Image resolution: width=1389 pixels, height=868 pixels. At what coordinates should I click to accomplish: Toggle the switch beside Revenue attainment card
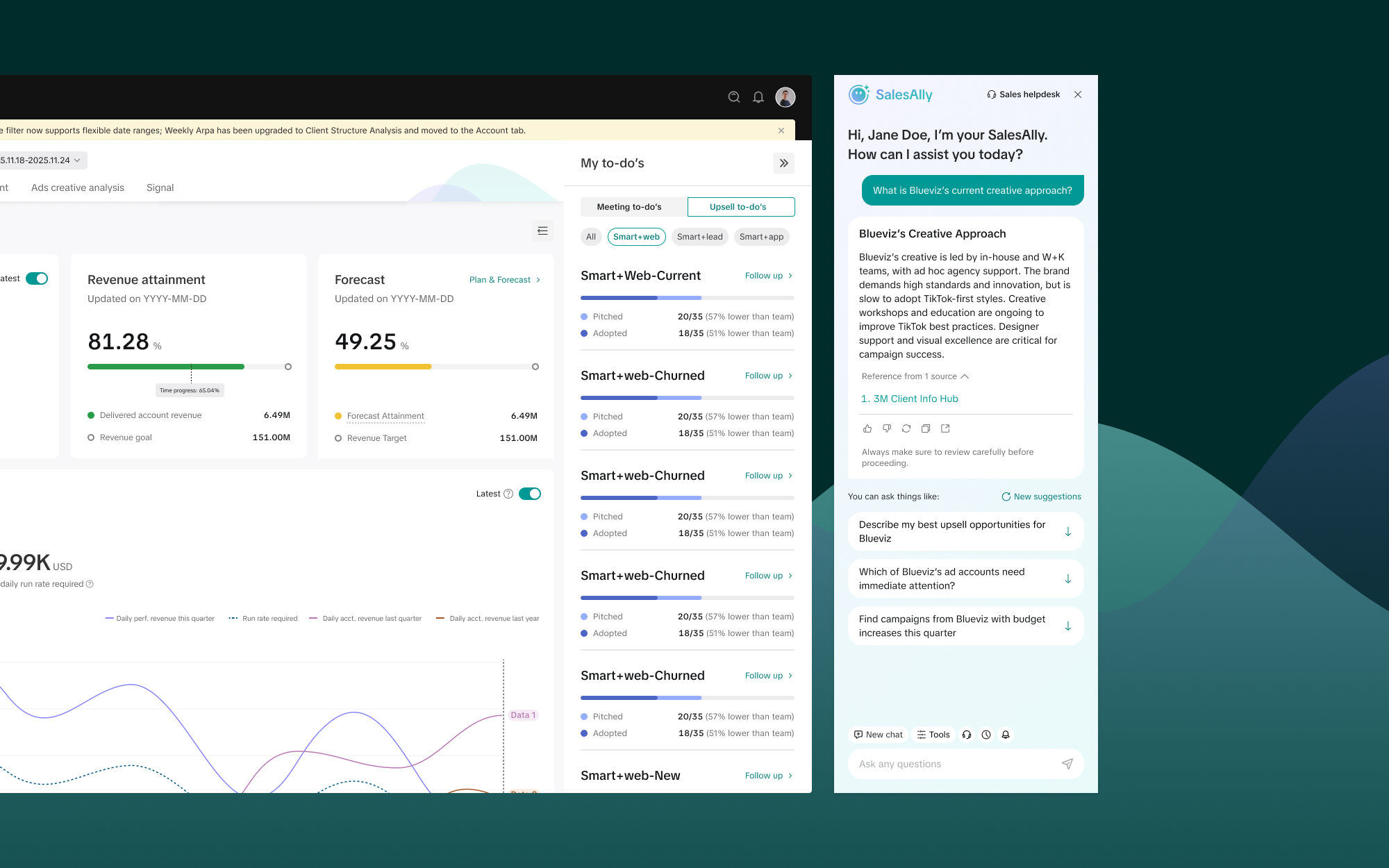[37, 278]
